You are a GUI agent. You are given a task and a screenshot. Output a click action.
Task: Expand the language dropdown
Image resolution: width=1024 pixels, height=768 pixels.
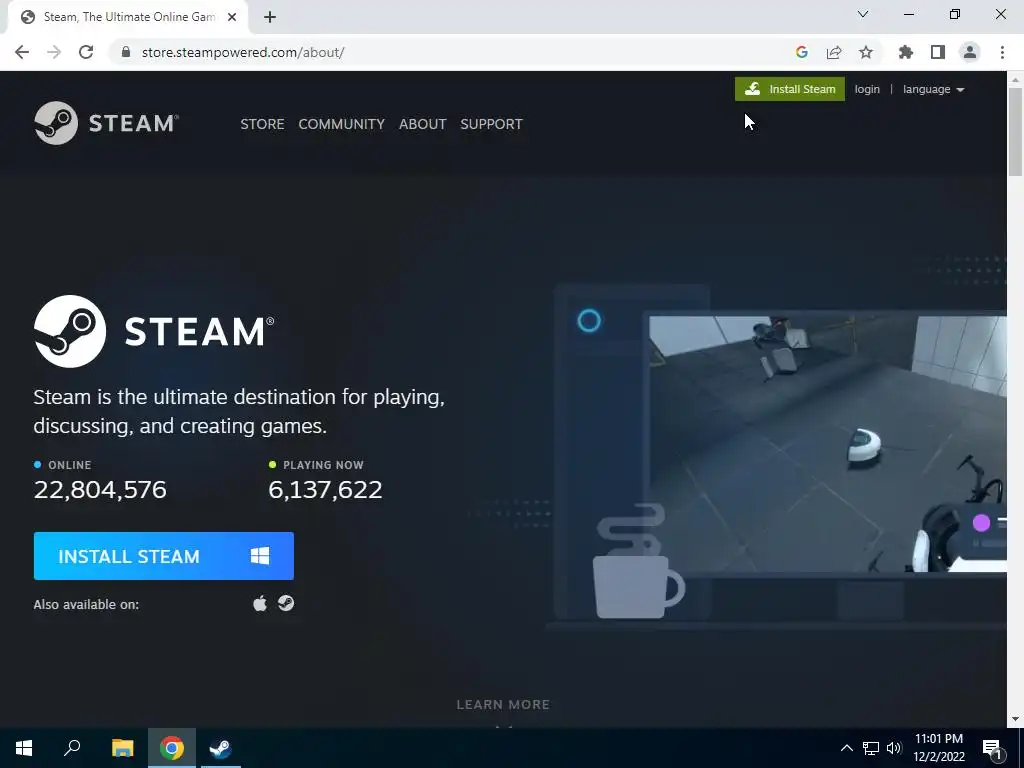(933, 89)
